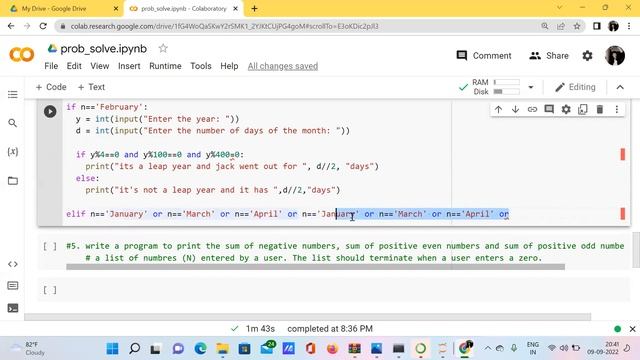Open browser three-dot menu
Viewport: 640px width, 360px height.
629,26
